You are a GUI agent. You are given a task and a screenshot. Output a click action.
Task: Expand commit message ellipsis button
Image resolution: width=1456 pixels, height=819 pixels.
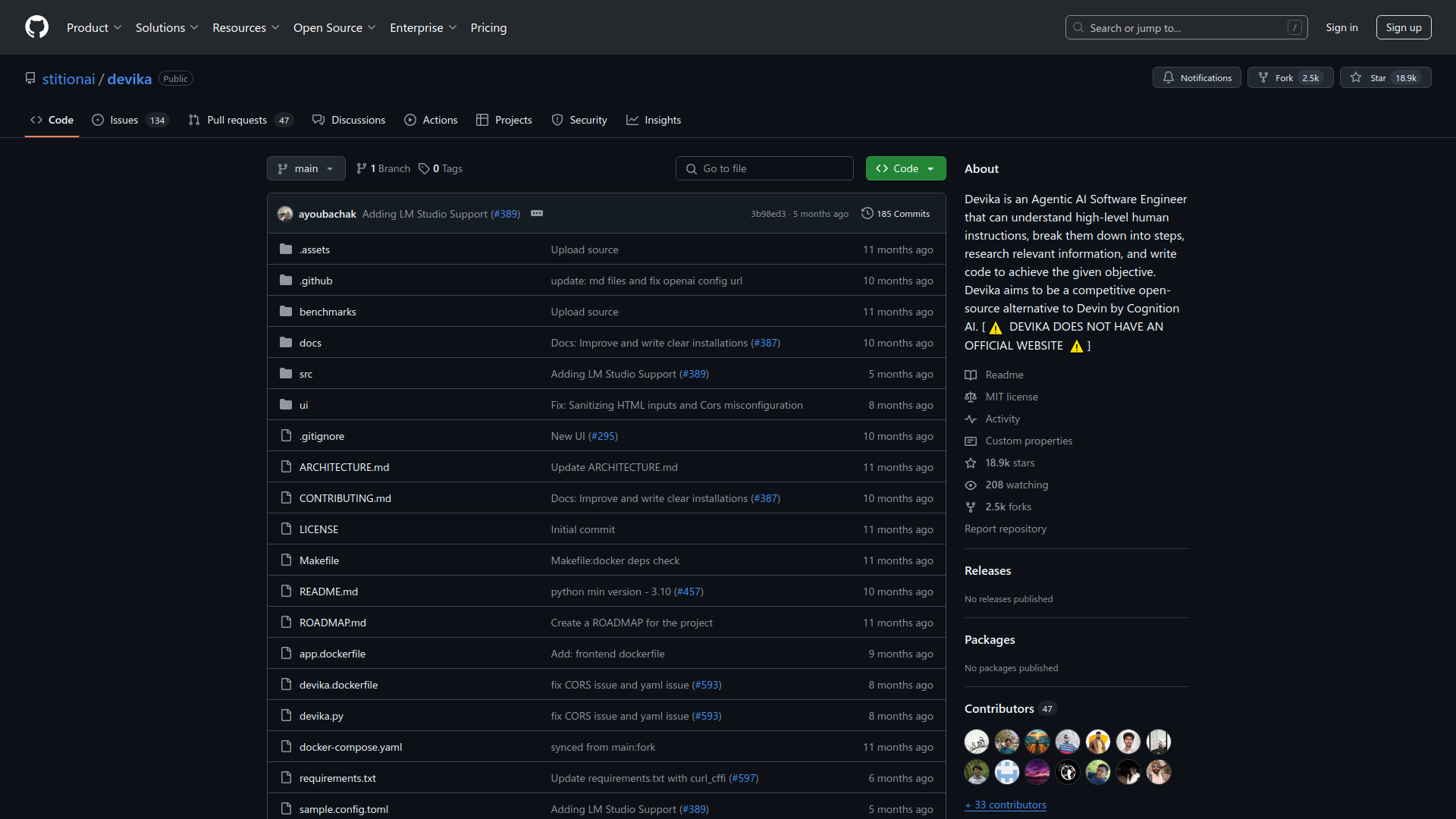click(x=537, y=213)
